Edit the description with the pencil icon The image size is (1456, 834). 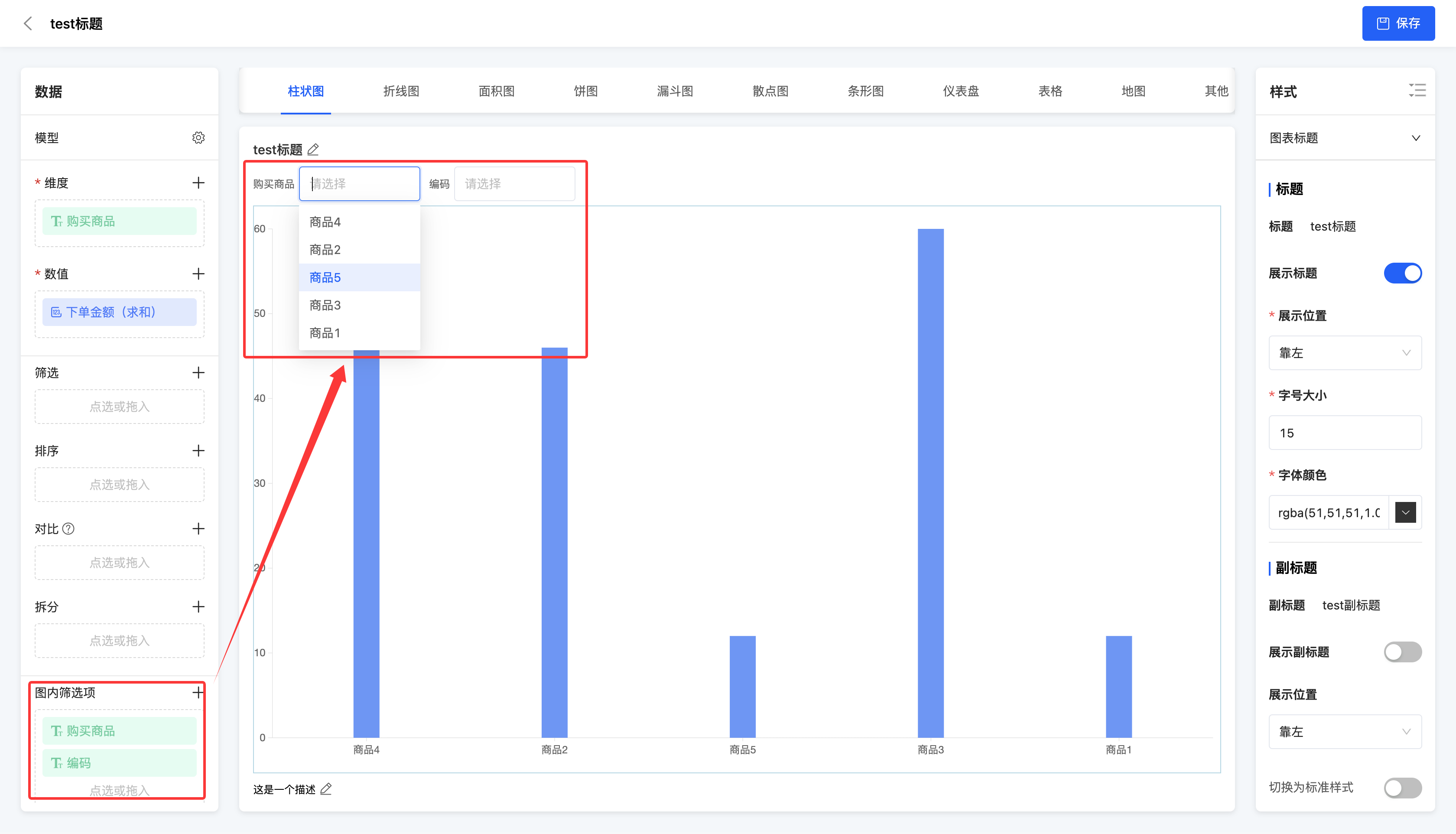[326, 789]
